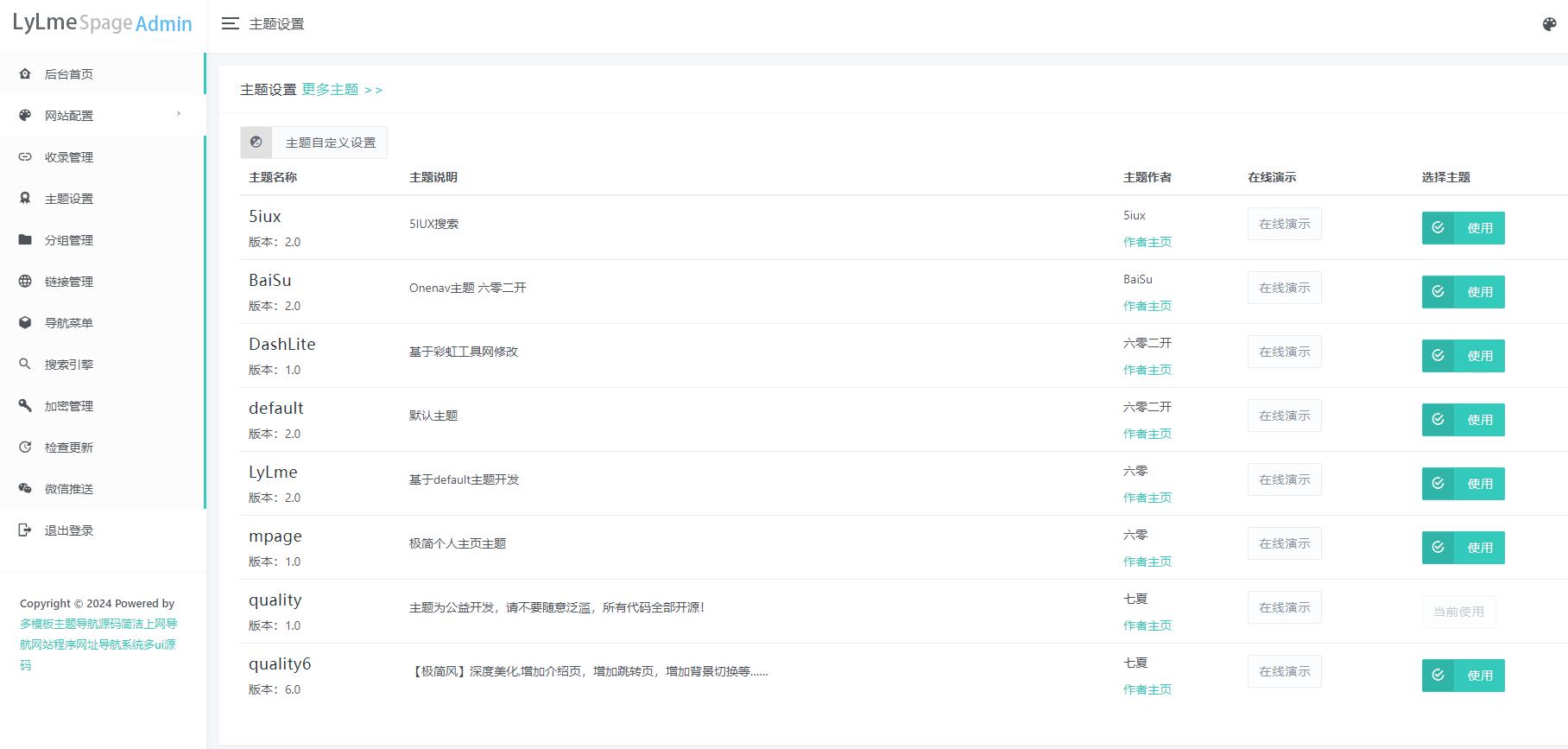Activate the quality6 theme with 使用
Image resolution: width=1568 pixels, height=749 pixels.
coord(1463,676)
